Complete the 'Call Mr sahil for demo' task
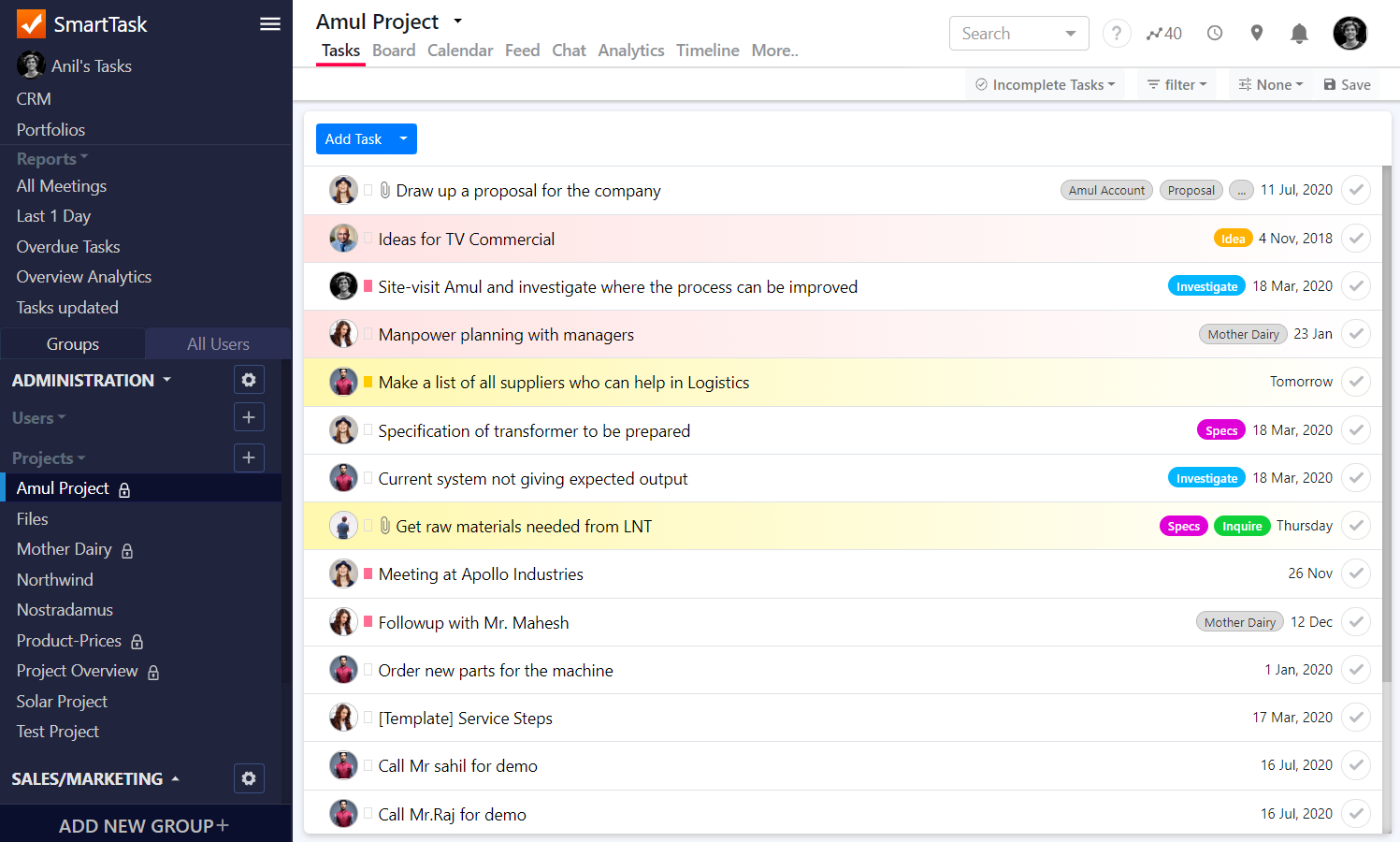The image size is (1400, 842). point(1355,765)
